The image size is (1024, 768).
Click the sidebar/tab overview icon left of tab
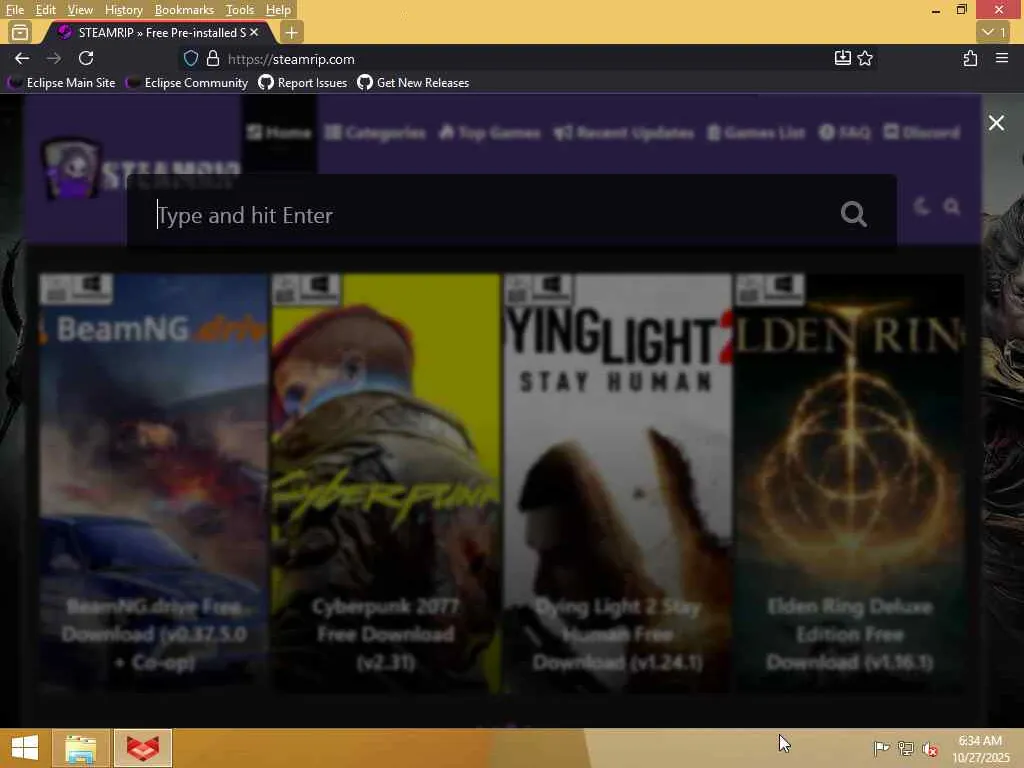[20, 32]
